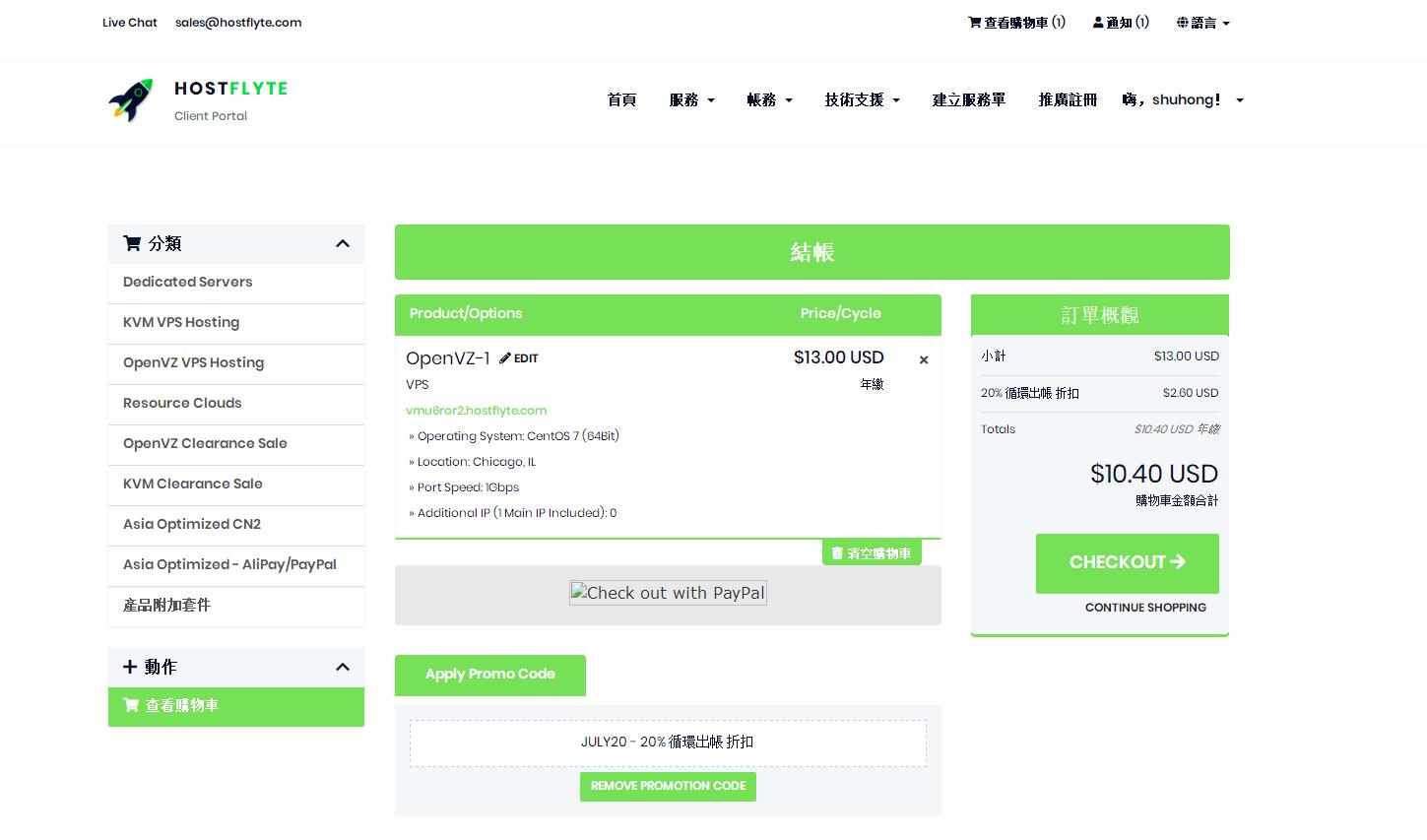
Task: Select OpenVZ Clearance Sale category
Action: pyautogui.click(x=236, y=444)
